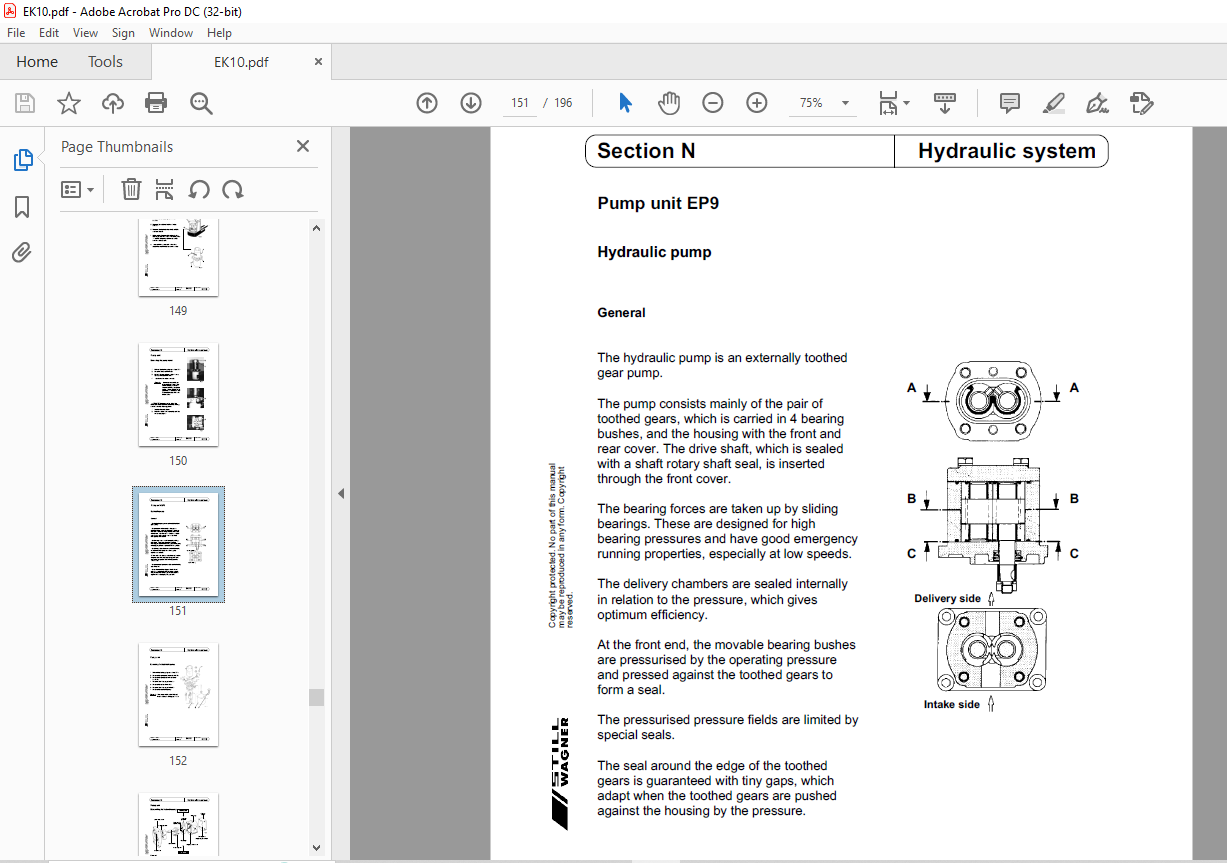Click the insert page break icon
The image size is (1227, 863).
pyautogui.click(x=165, y=190)
